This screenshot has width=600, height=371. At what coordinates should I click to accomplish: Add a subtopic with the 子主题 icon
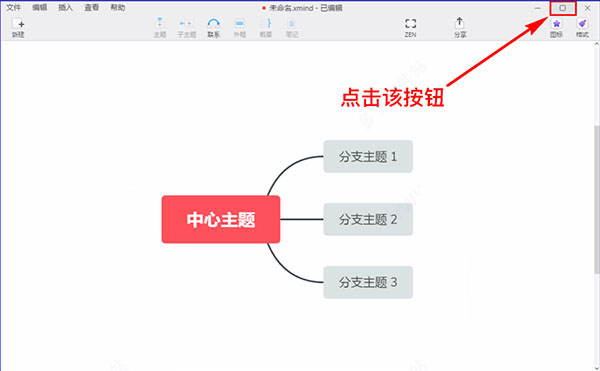coord(187,28)
